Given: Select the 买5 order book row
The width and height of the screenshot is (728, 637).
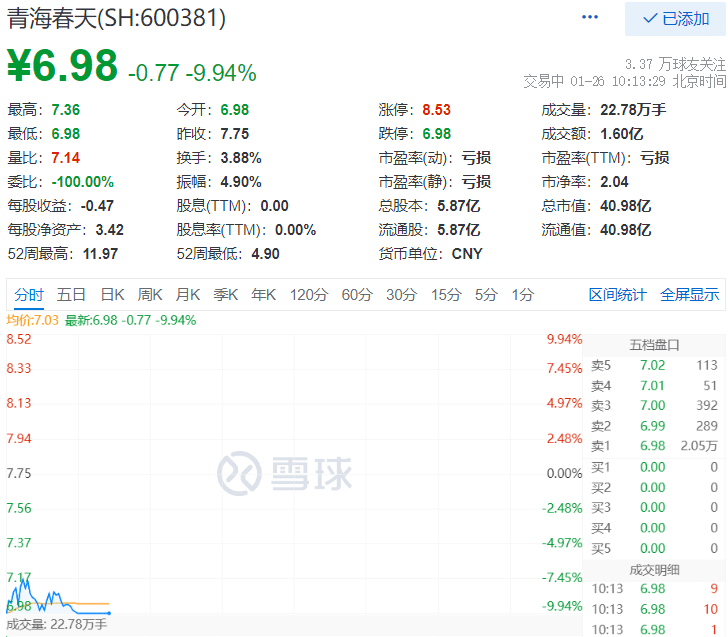Looking at the screenshot, I should click(654, 548).
